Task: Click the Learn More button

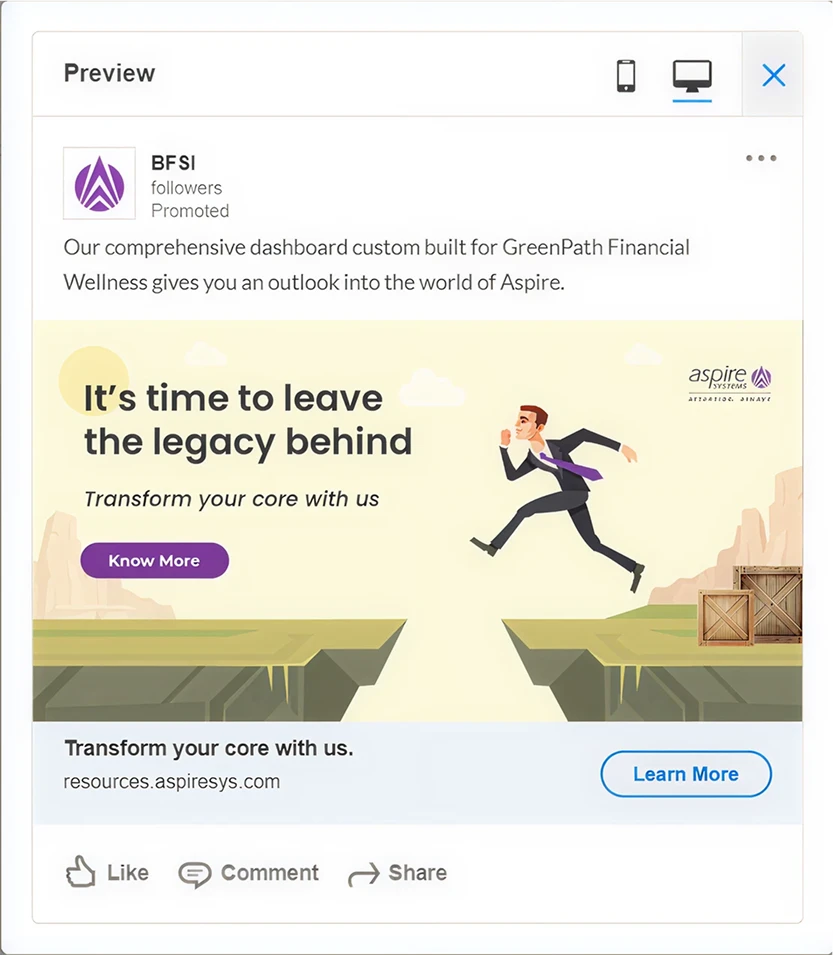Action: coord(686,774)
